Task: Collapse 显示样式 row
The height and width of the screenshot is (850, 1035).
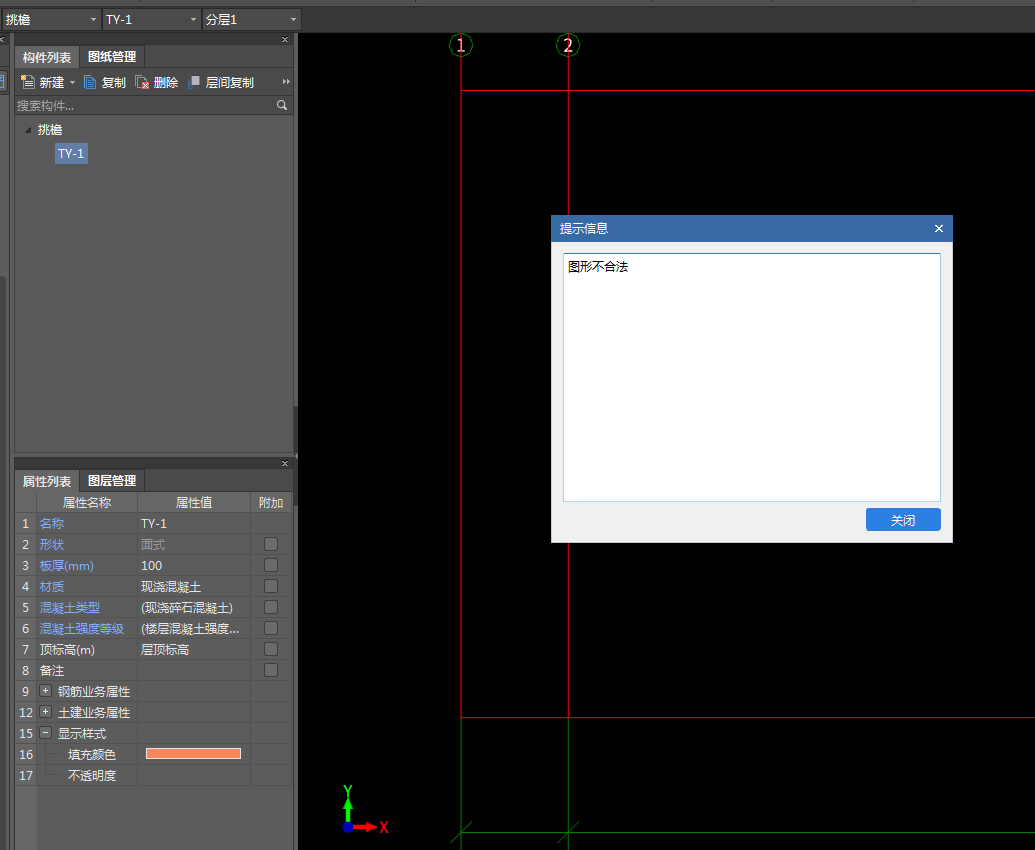Action: tap(46, 733)
